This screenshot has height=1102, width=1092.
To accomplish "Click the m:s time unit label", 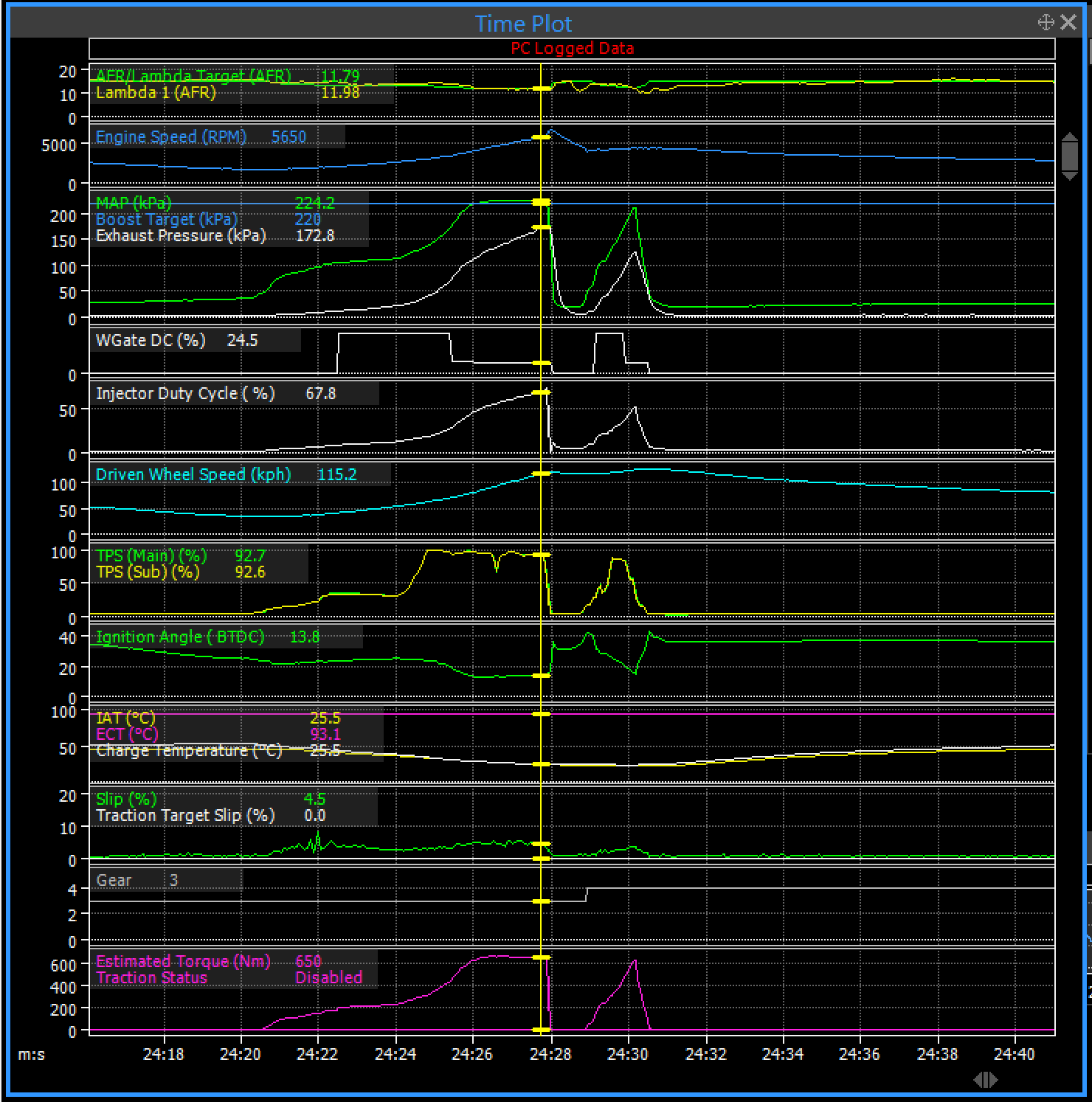I will coord(31,1055).
